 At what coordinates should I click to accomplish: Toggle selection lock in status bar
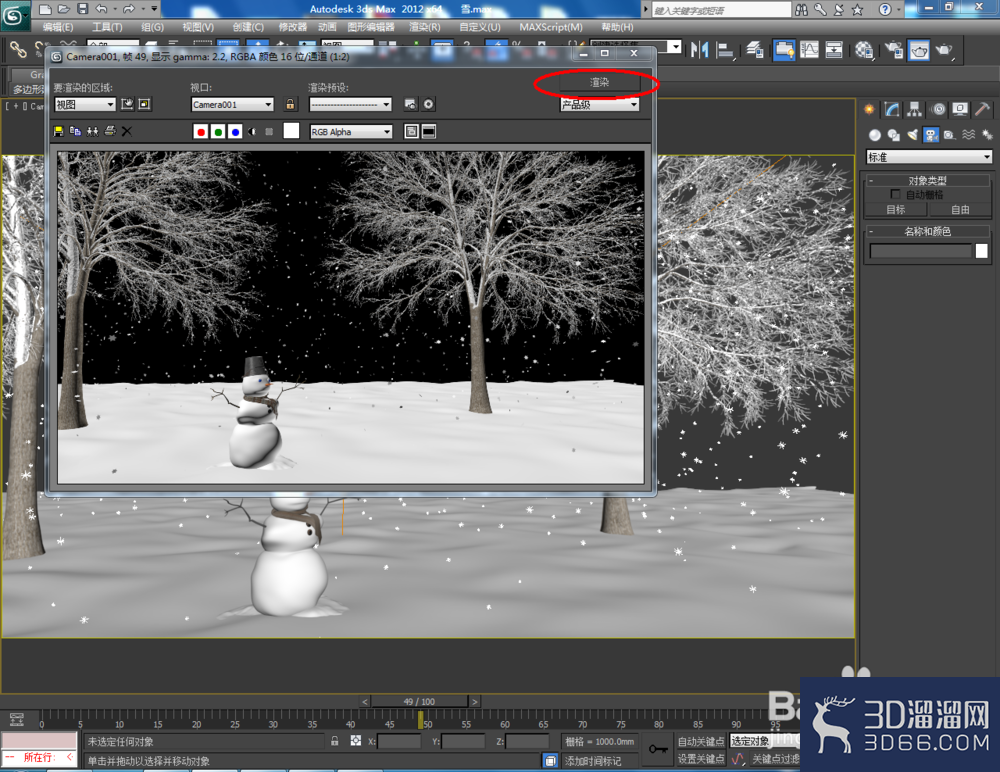point(335,741)
